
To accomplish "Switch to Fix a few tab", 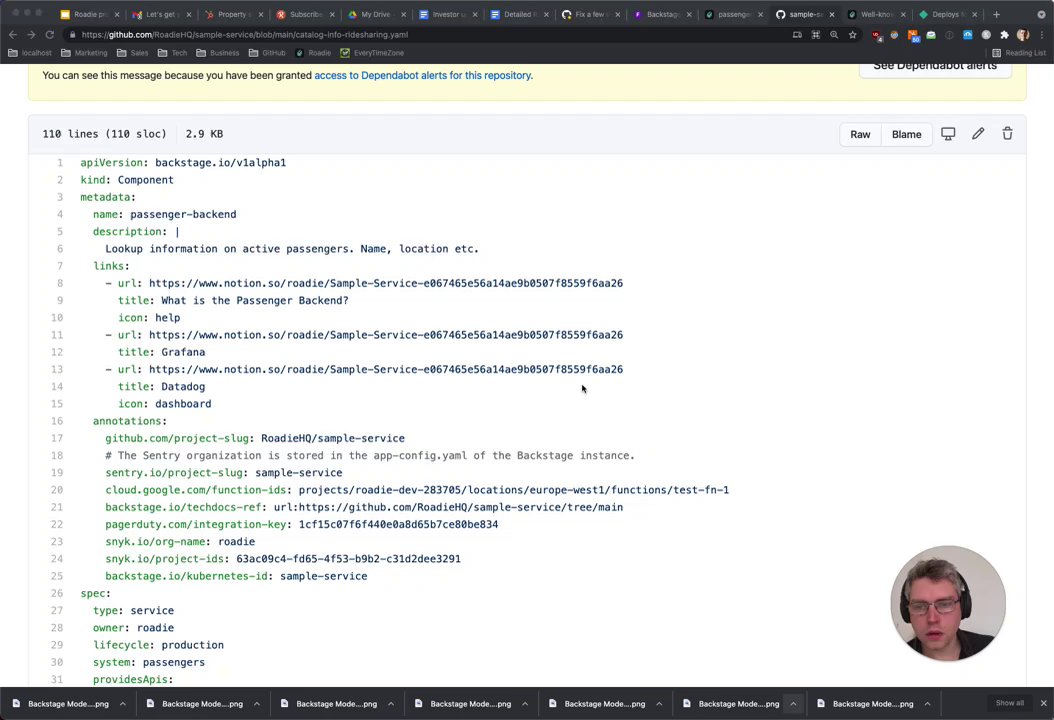I will [590, 14].
